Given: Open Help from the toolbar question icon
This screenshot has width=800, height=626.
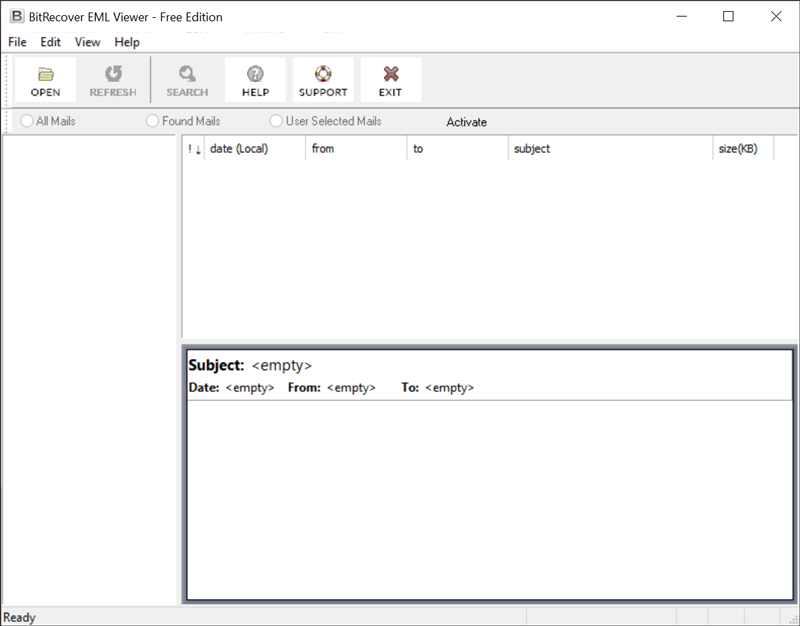Looking at the screenshot, I should tap(255, 74).
